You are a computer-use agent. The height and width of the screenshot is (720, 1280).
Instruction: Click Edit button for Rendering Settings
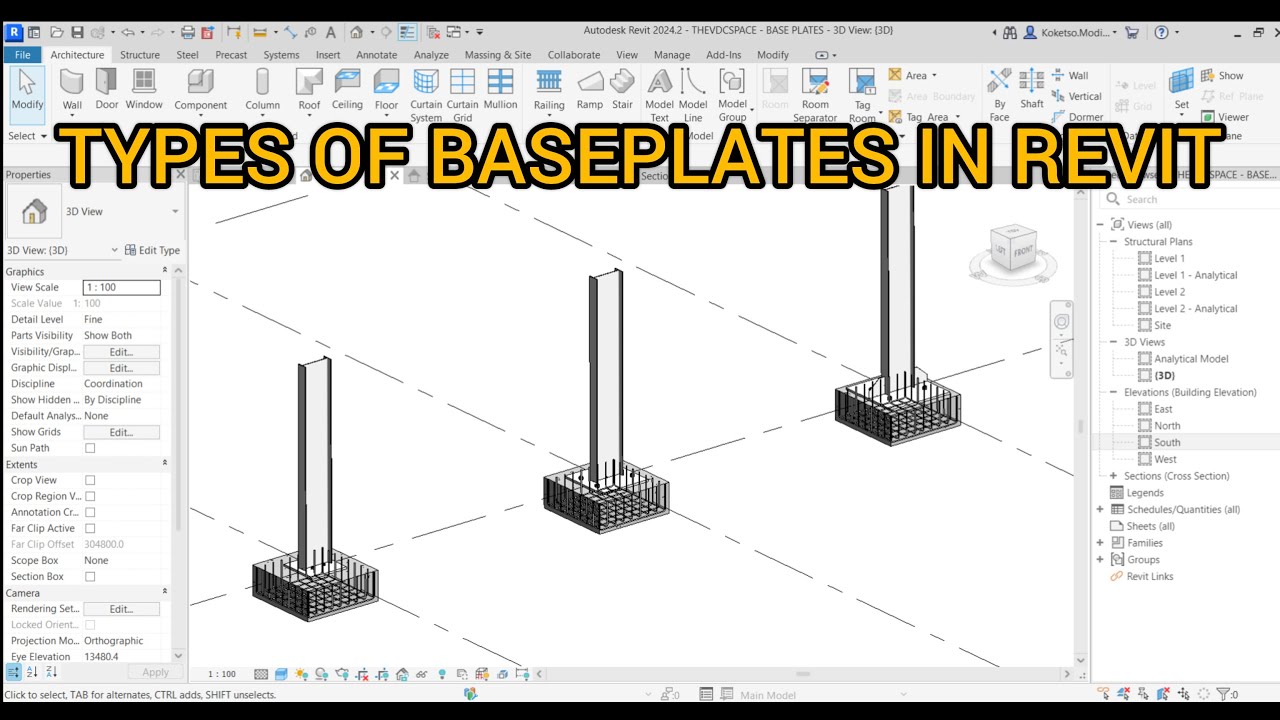pyautogui.click(x=121, y=609)
